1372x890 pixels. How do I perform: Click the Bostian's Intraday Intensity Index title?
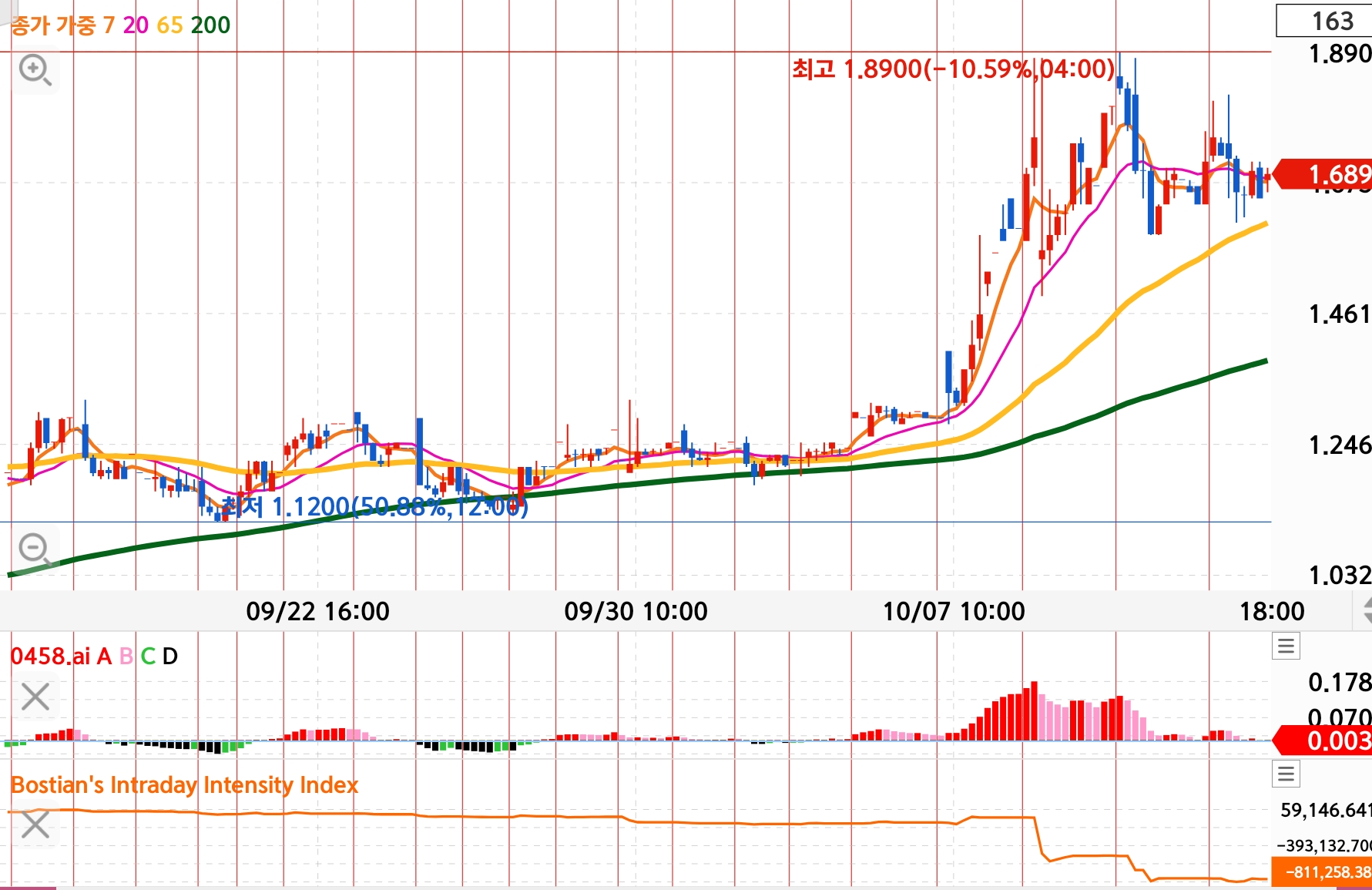(185, 785)
